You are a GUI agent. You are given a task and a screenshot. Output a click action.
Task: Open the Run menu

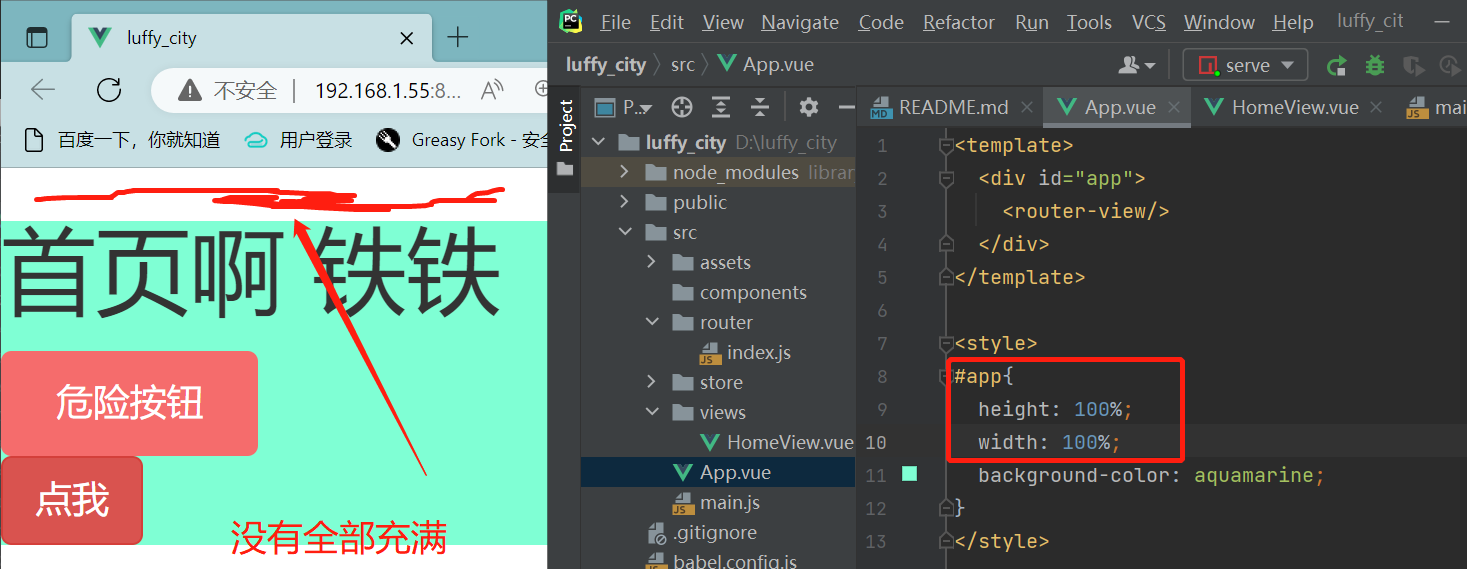click(1032, 22)
